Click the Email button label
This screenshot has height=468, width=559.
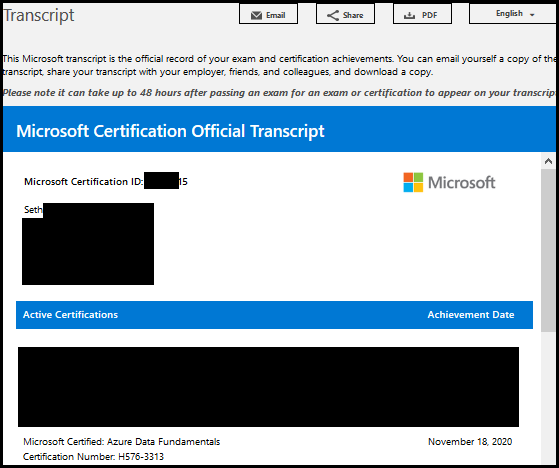pyautogui.click(x=276, y=15)
